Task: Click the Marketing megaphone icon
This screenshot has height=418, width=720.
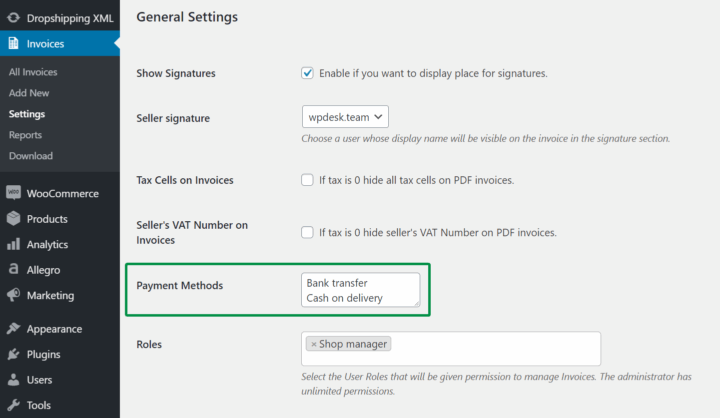Action: [14, 295]
